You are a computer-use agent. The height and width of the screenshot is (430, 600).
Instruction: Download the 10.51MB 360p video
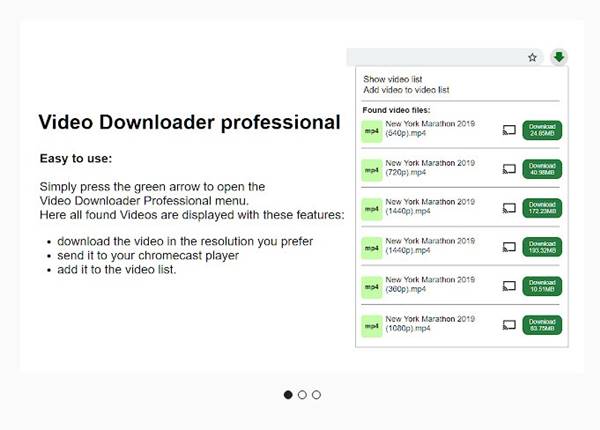(542, 286)
